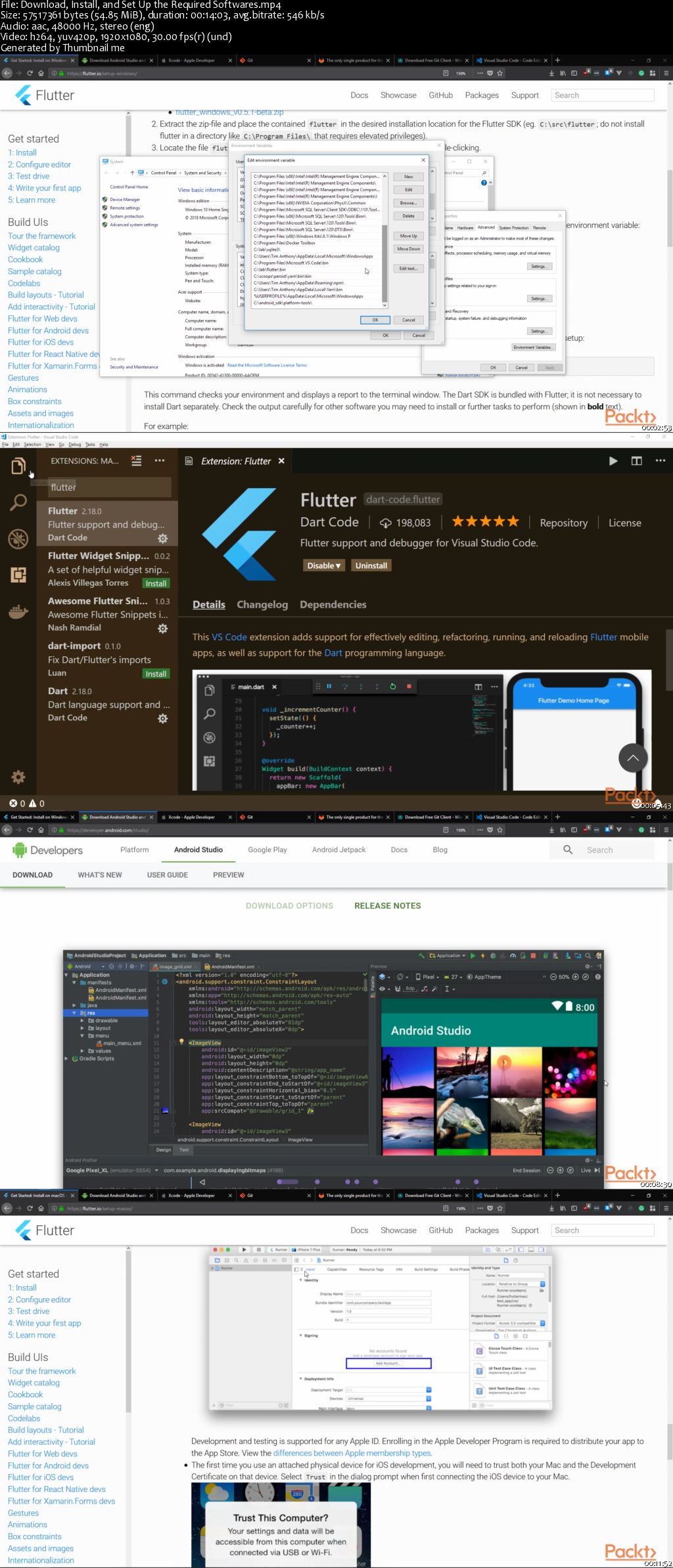
Task: Open the Manage gear icon in VS Code activity bar
Action: [18, 777]
